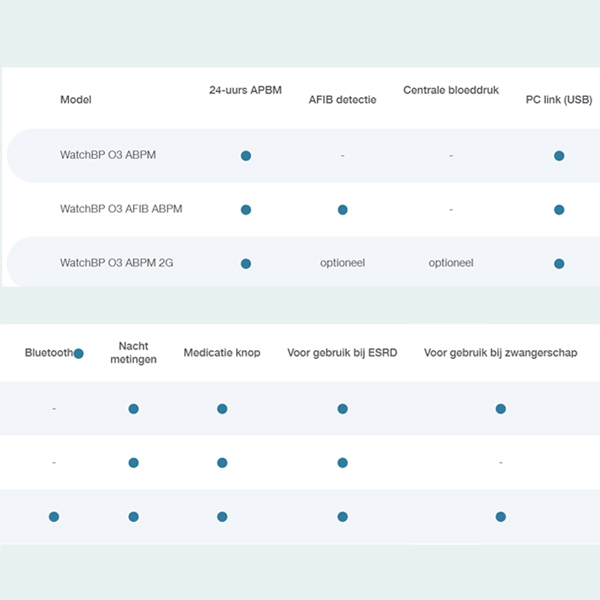Select the 'Nacht metingen' column header

point(134,353)
